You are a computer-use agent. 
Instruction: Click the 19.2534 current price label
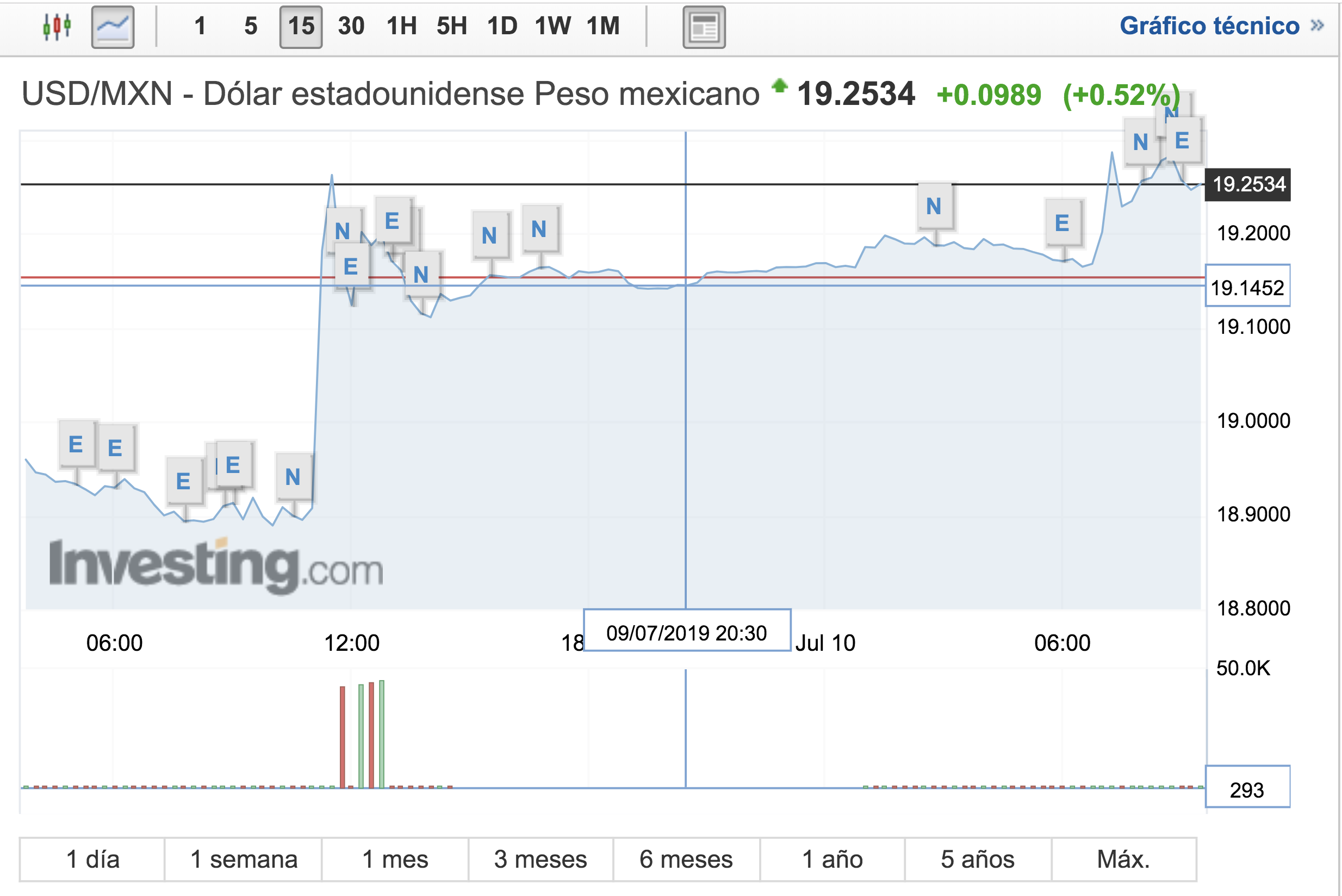(x=1248, y=184)
